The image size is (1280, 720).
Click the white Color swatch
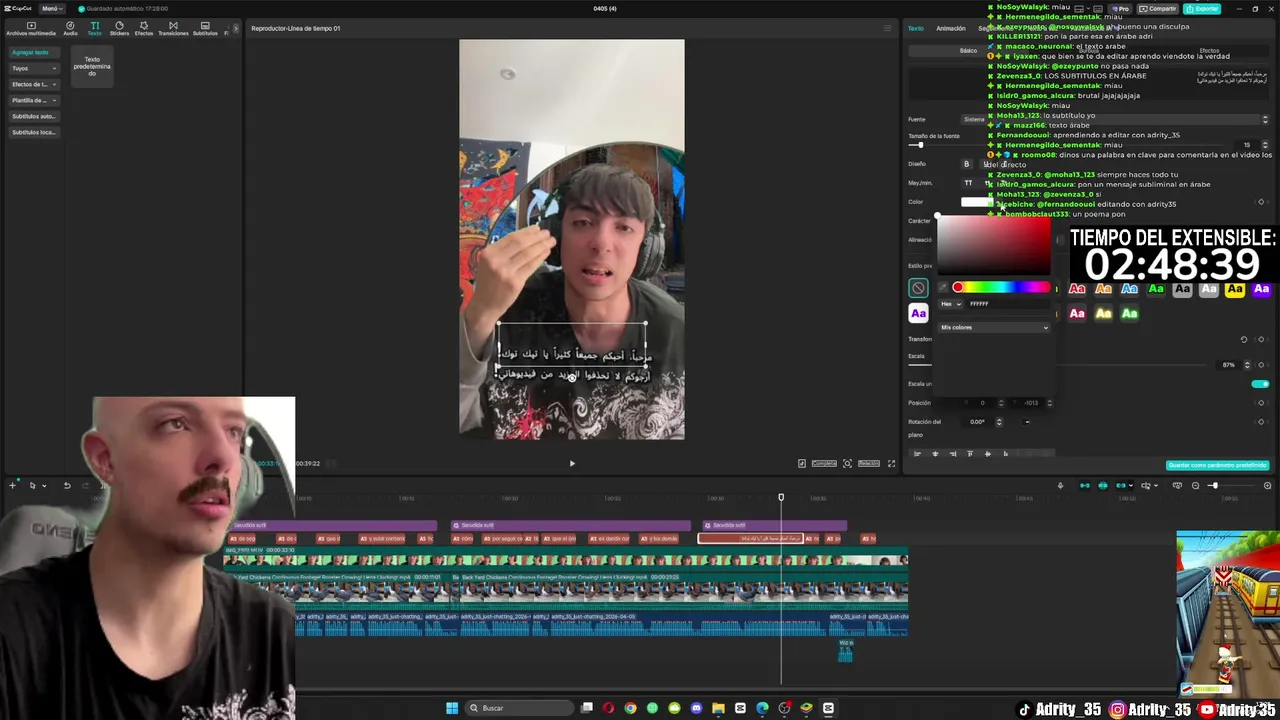(975, 202)
